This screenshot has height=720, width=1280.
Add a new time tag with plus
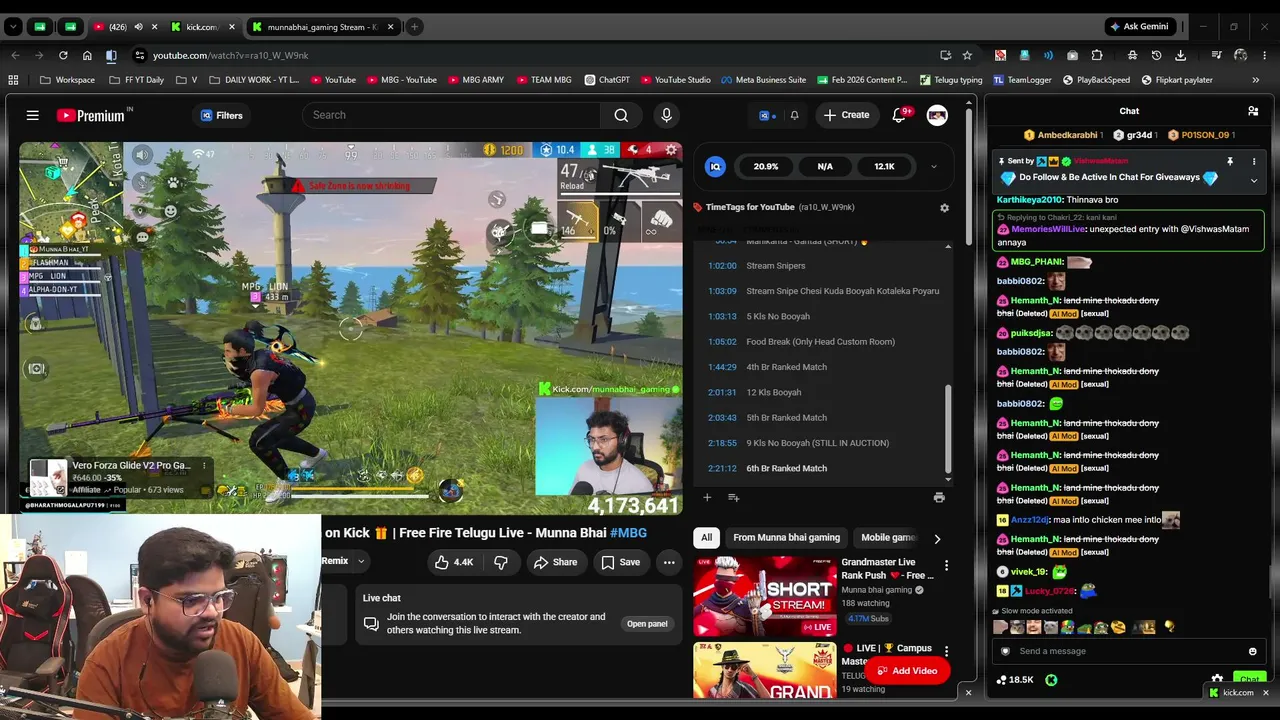pos(707,497)
